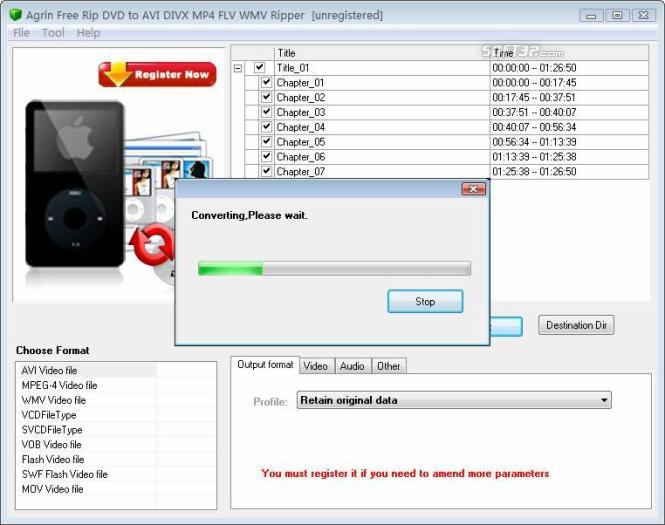
Task: Close the Converting dialog with red X
Action: click(x=473, y=189)
